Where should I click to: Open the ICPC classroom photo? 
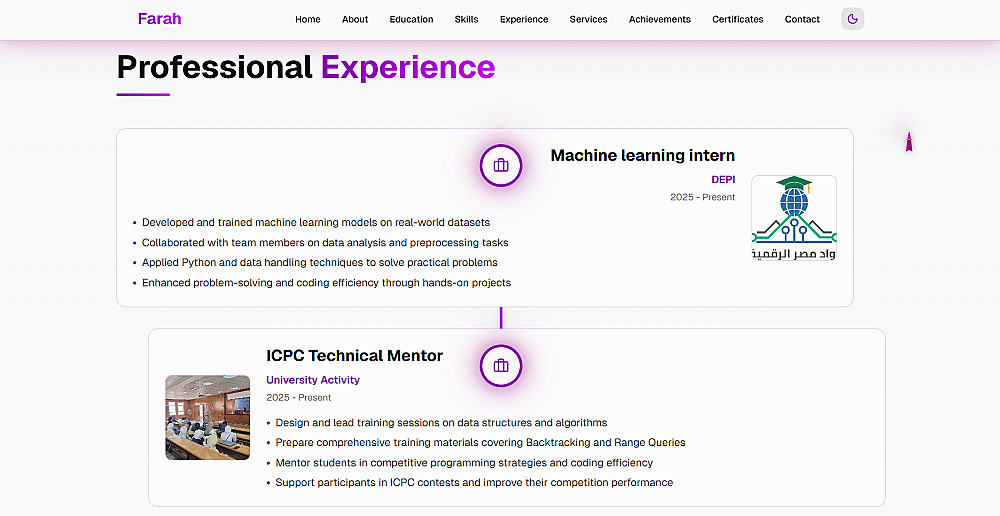(207, 417)
